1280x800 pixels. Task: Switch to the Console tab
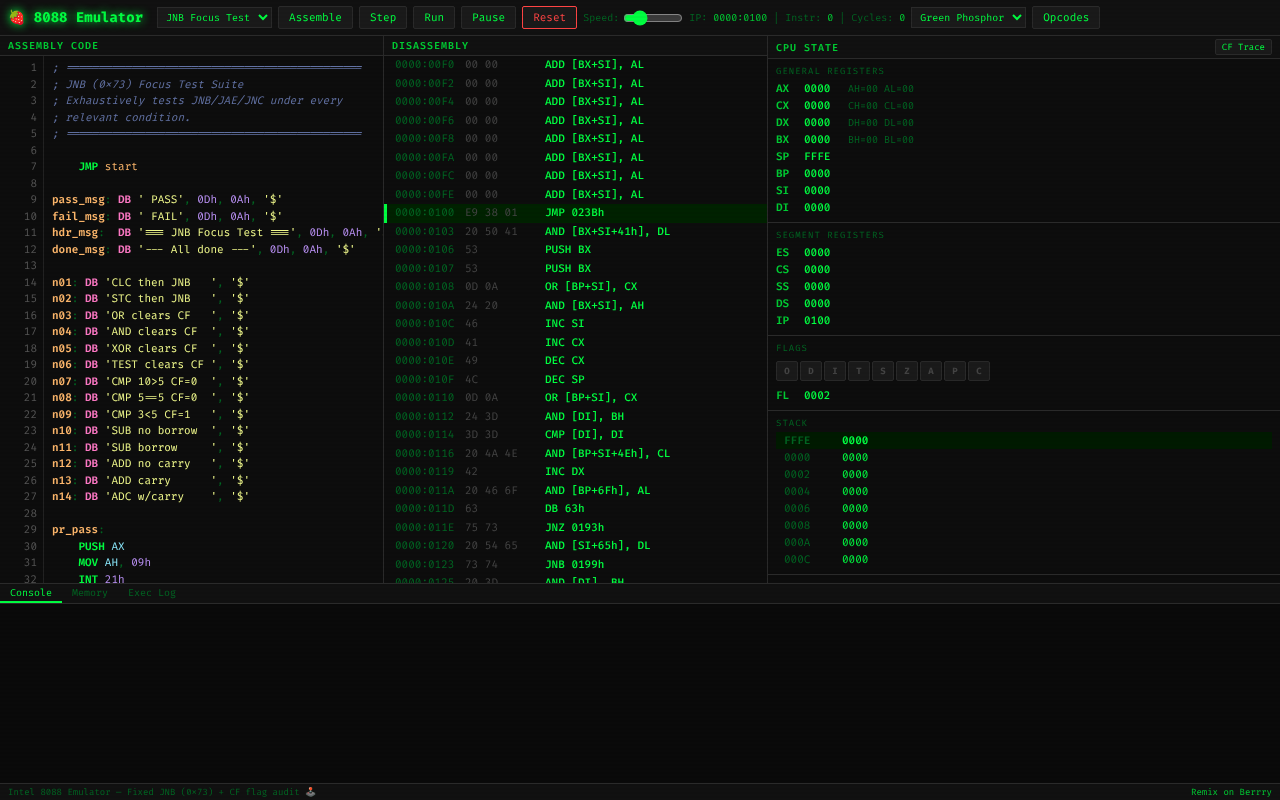click(31, 593)
